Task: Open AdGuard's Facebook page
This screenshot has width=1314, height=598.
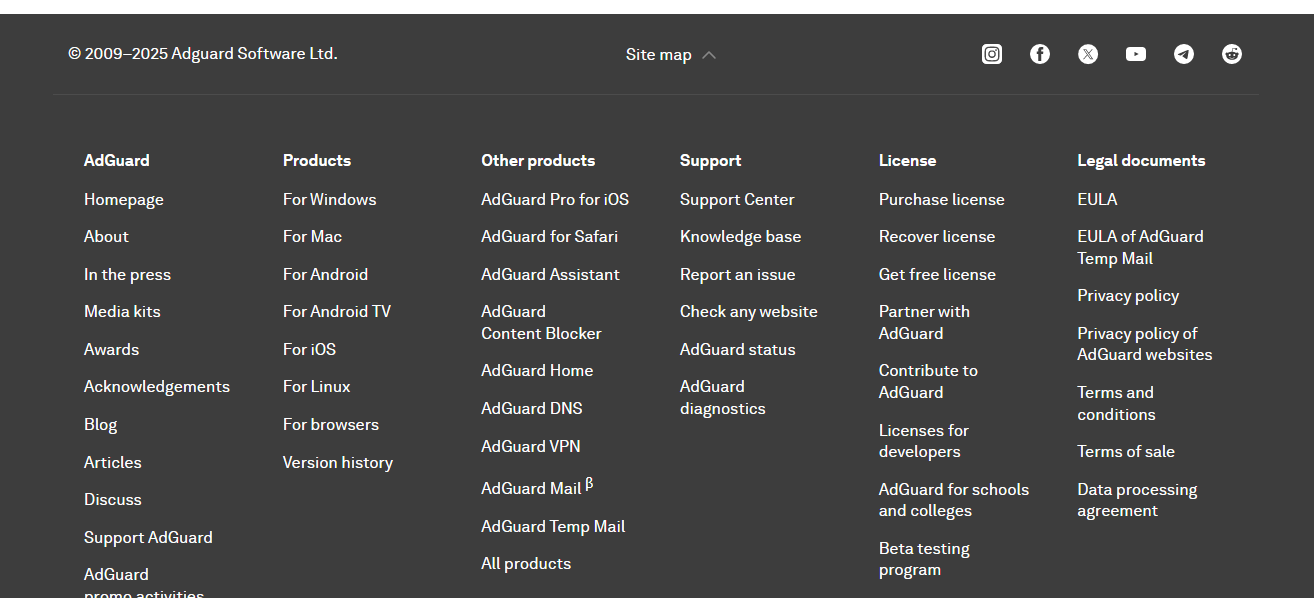Action: point(1040,54)
